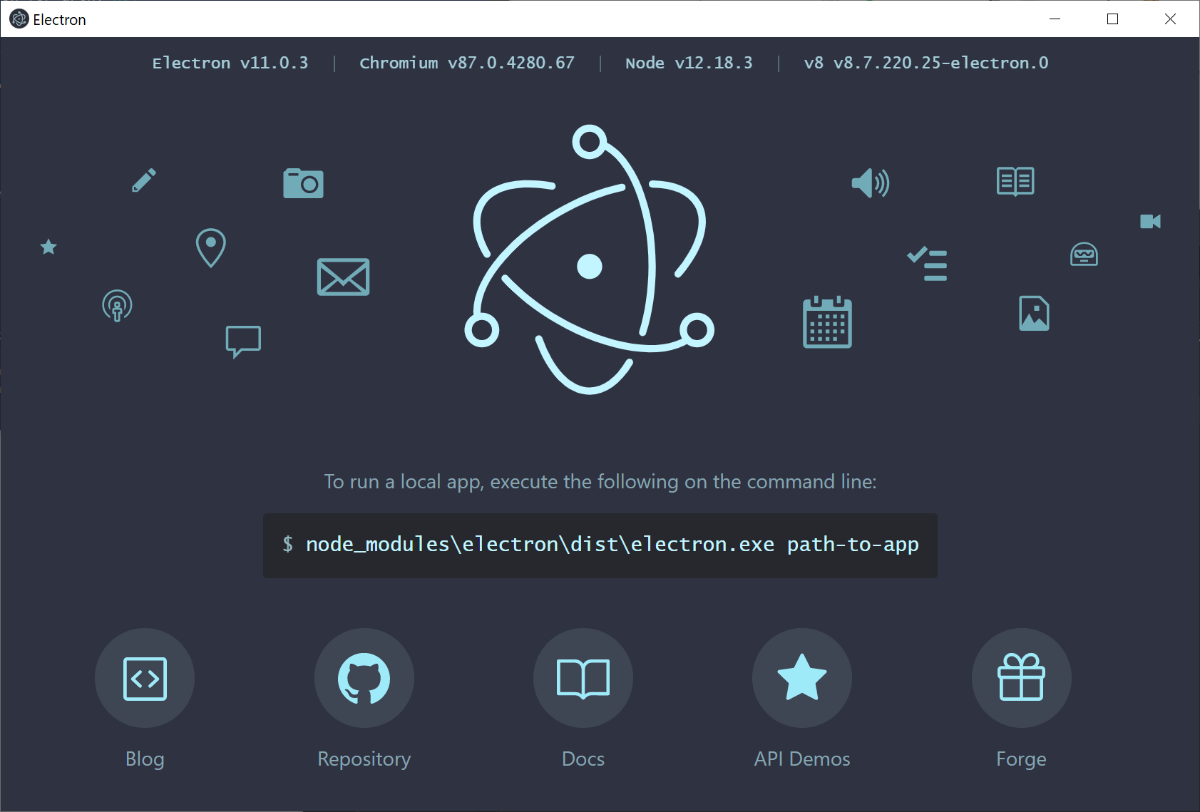Open the GitHub Repository icon
The height and width of the screenshot is (812, 1200).
(364, 678)
